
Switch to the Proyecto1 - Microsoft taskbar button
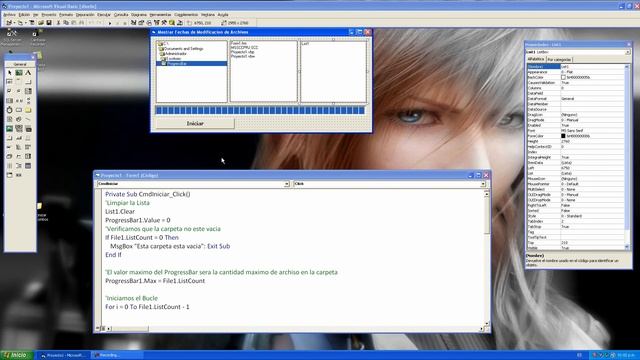pyautogui.click(x=63, y=355)
